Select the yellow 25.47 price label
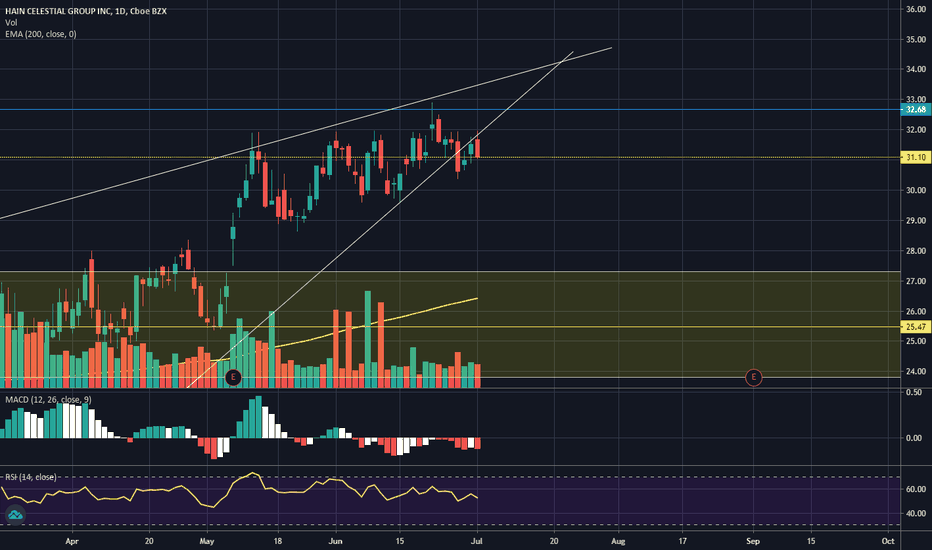The width and height of the screenshot is (932, 550). [916, 327]
